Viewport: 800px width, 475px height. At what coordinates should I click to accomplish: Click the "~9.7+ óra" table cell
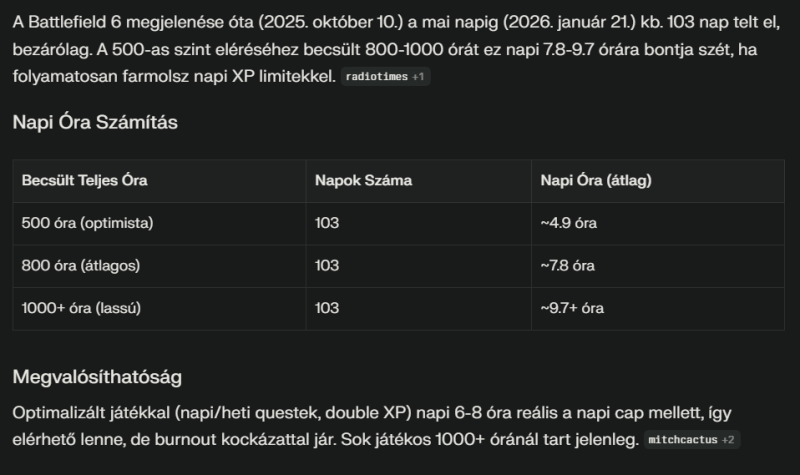click(572, 308)
